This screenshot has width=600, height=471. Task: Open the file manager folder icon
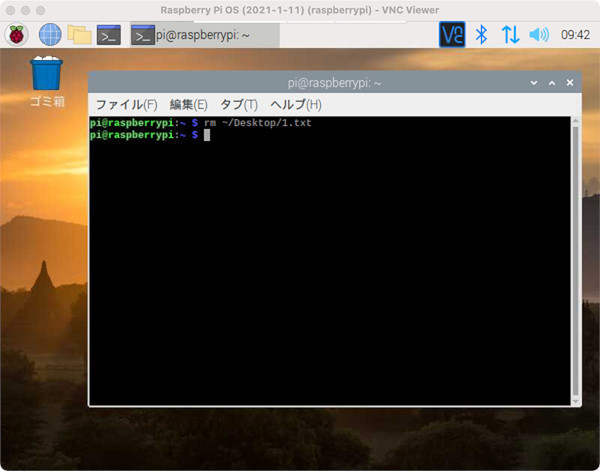[79, 35]
